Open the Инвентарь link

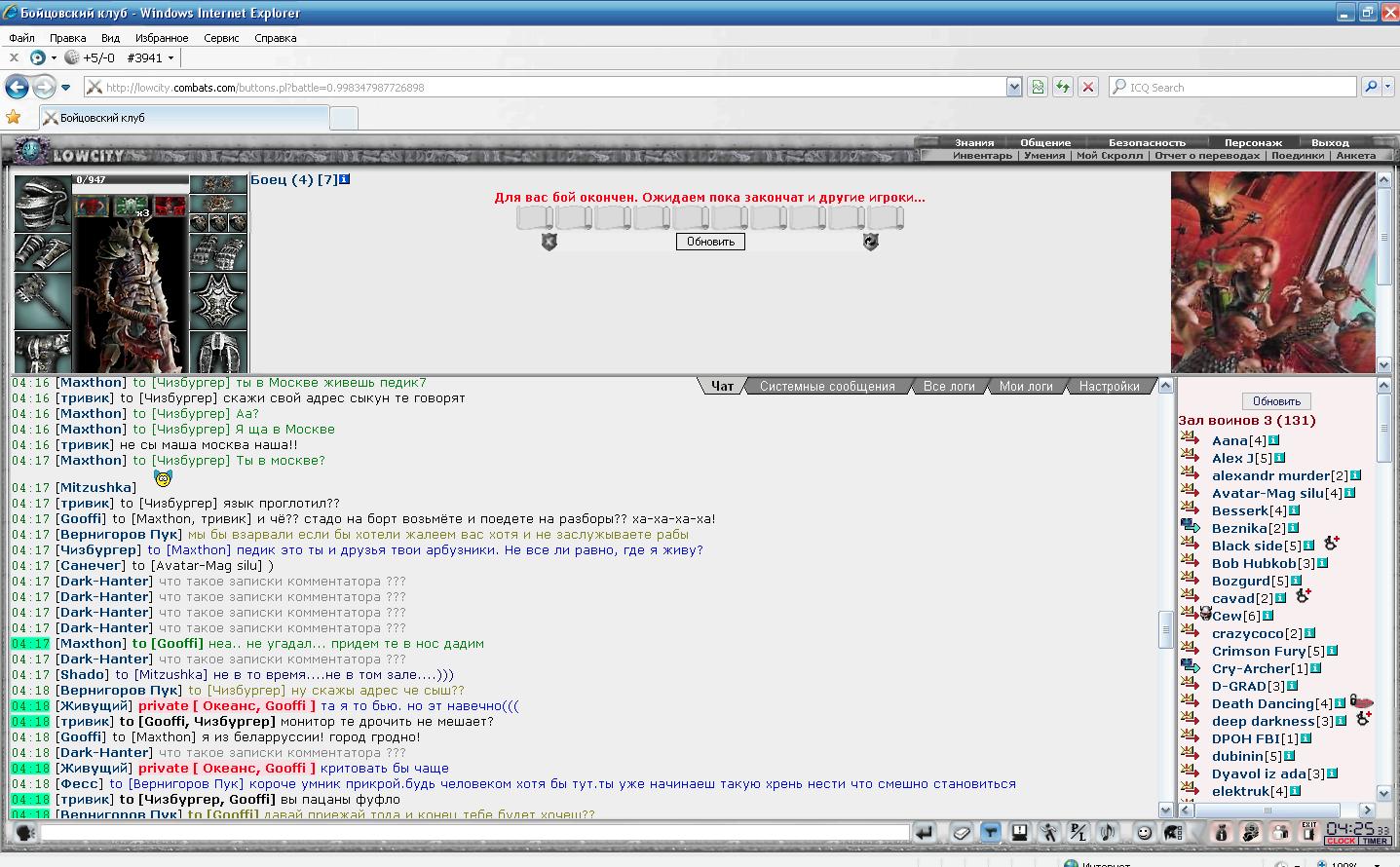(982, 155)
